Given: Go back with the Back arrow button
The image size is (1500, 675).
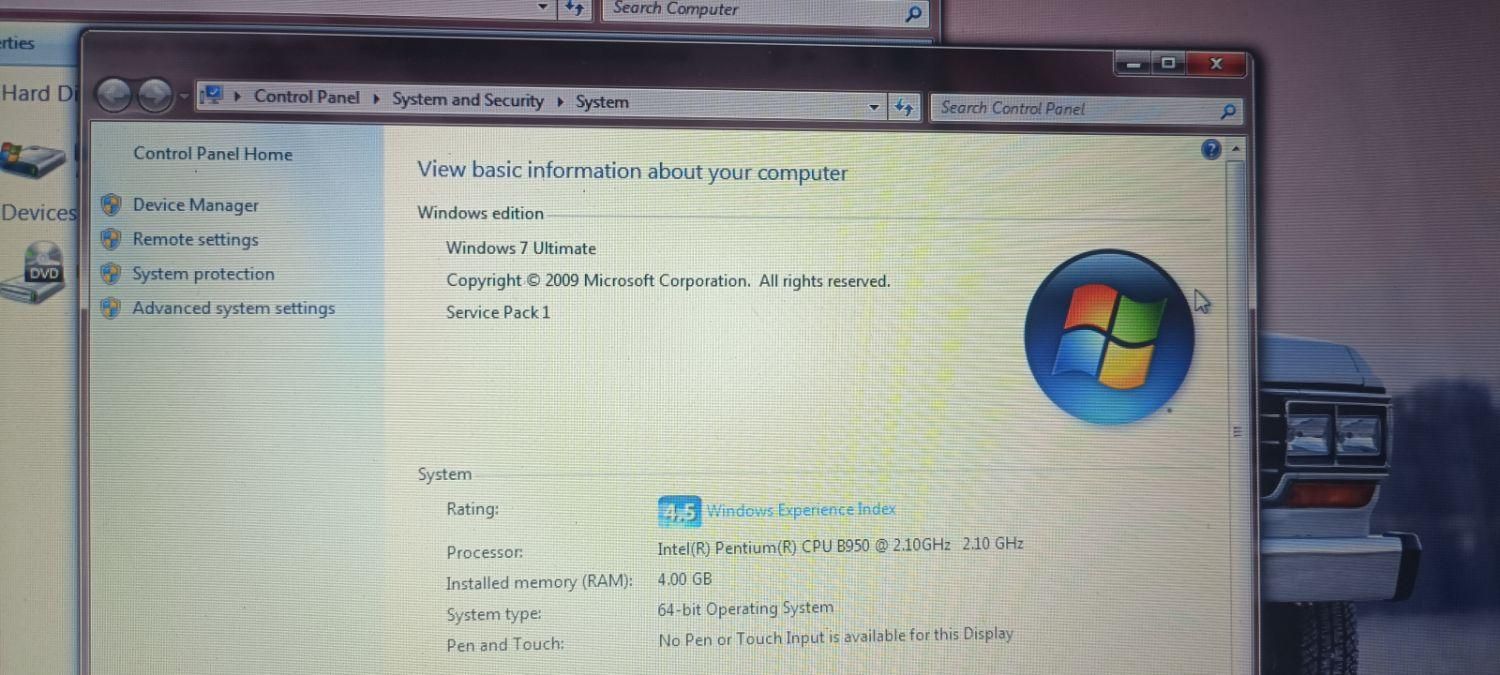Looking at the screenshot, I should click(115, 96).
